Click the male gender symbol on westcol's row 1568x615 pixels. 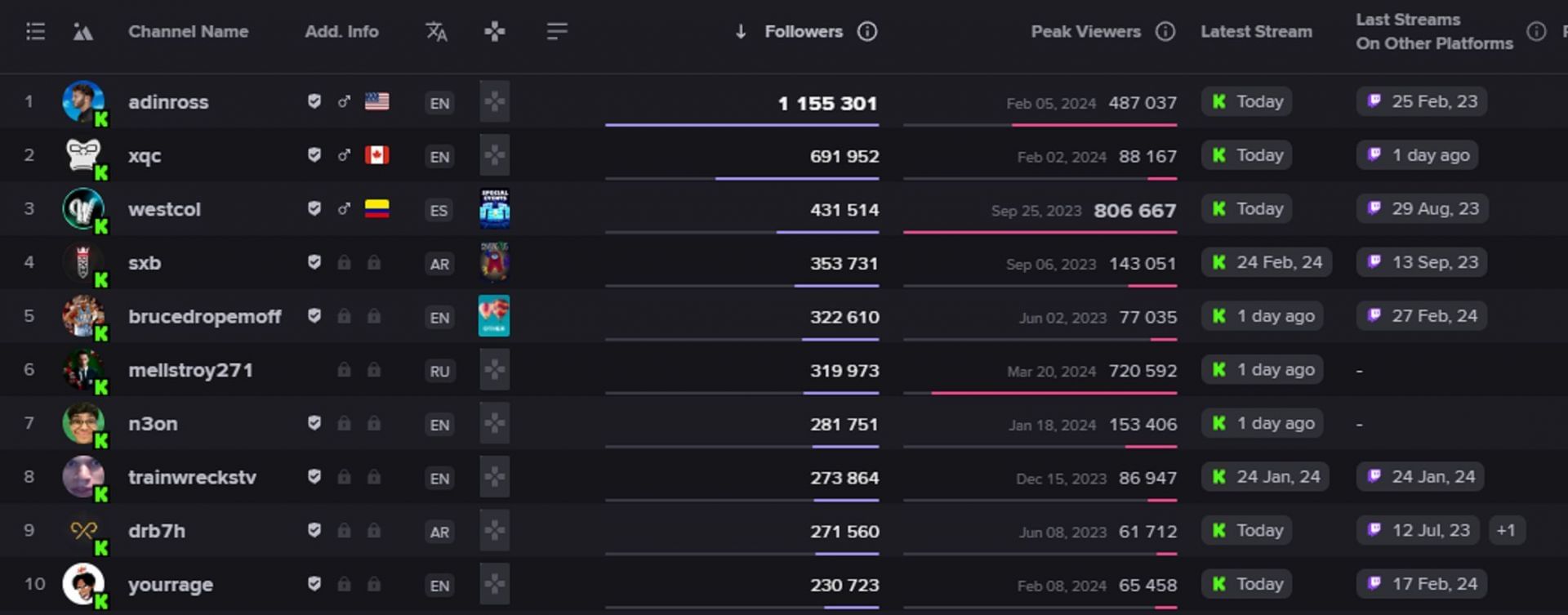(343, 209)
